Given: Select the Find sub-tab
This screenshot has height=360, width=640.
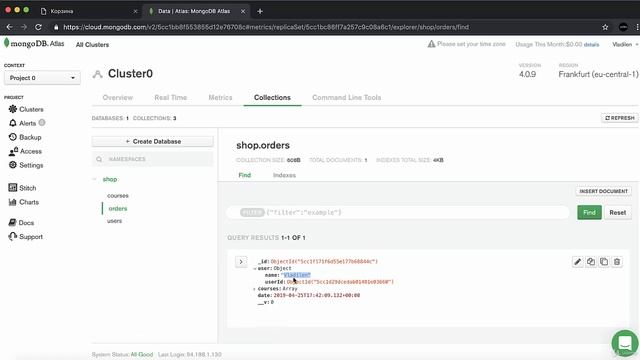Looking at the screenshot, I should coord(244,175).
